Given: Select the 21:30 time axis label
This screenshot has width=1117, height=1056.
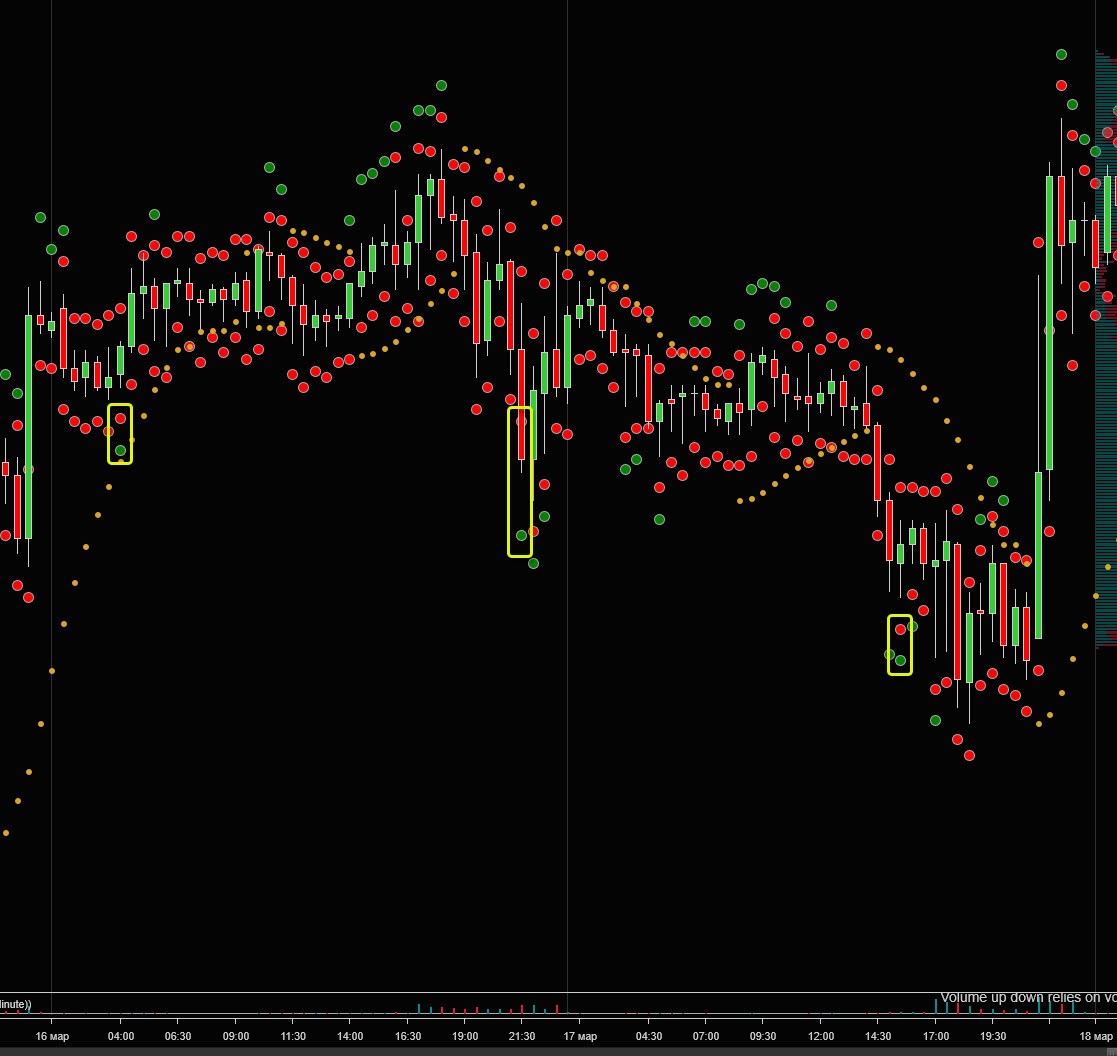Looking at the screenshot, I should 521,1036.
